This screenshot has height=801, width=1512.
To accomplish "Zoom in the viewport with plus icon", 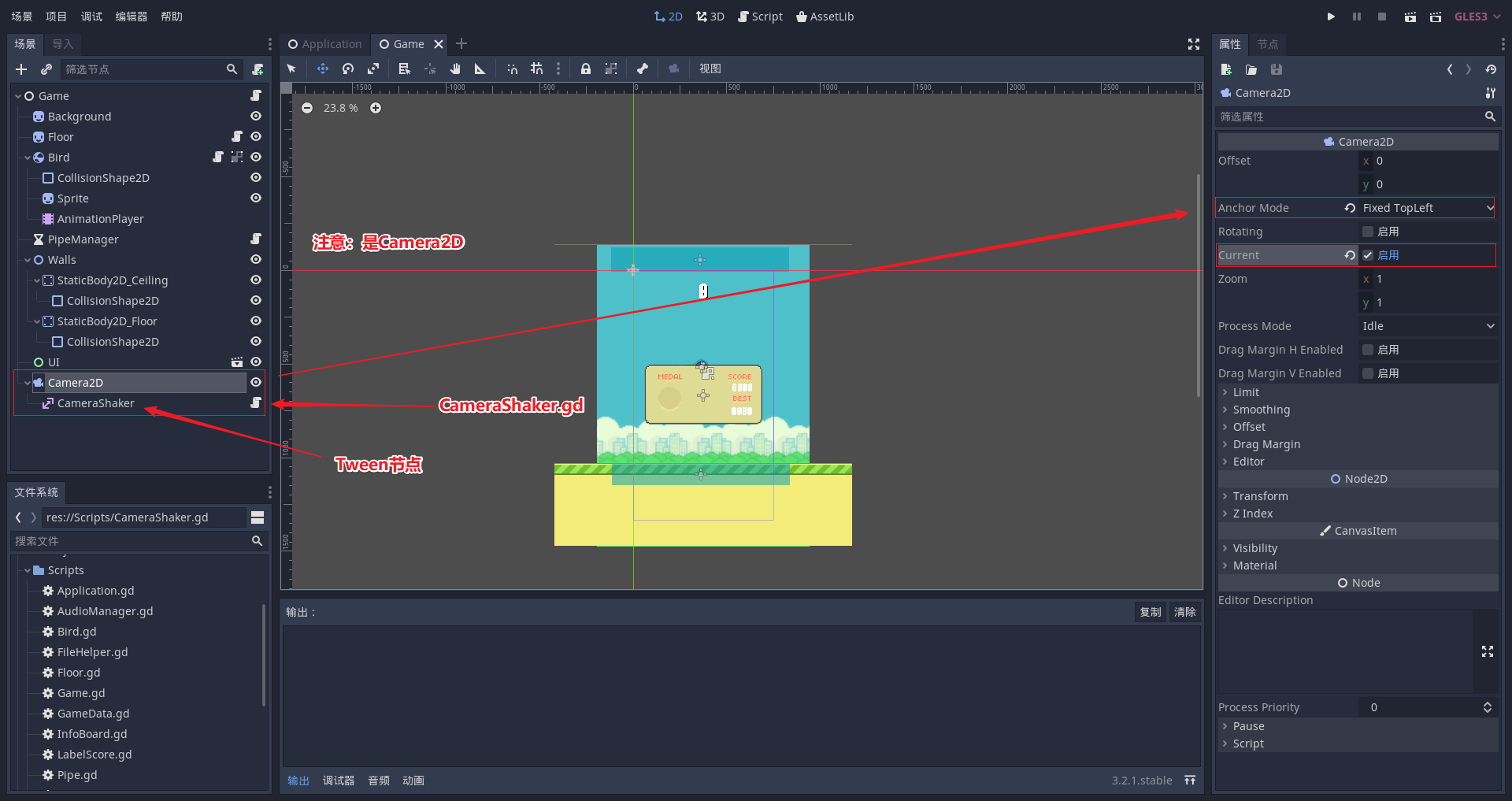I will pyautogui.click(x=376, y=108).
